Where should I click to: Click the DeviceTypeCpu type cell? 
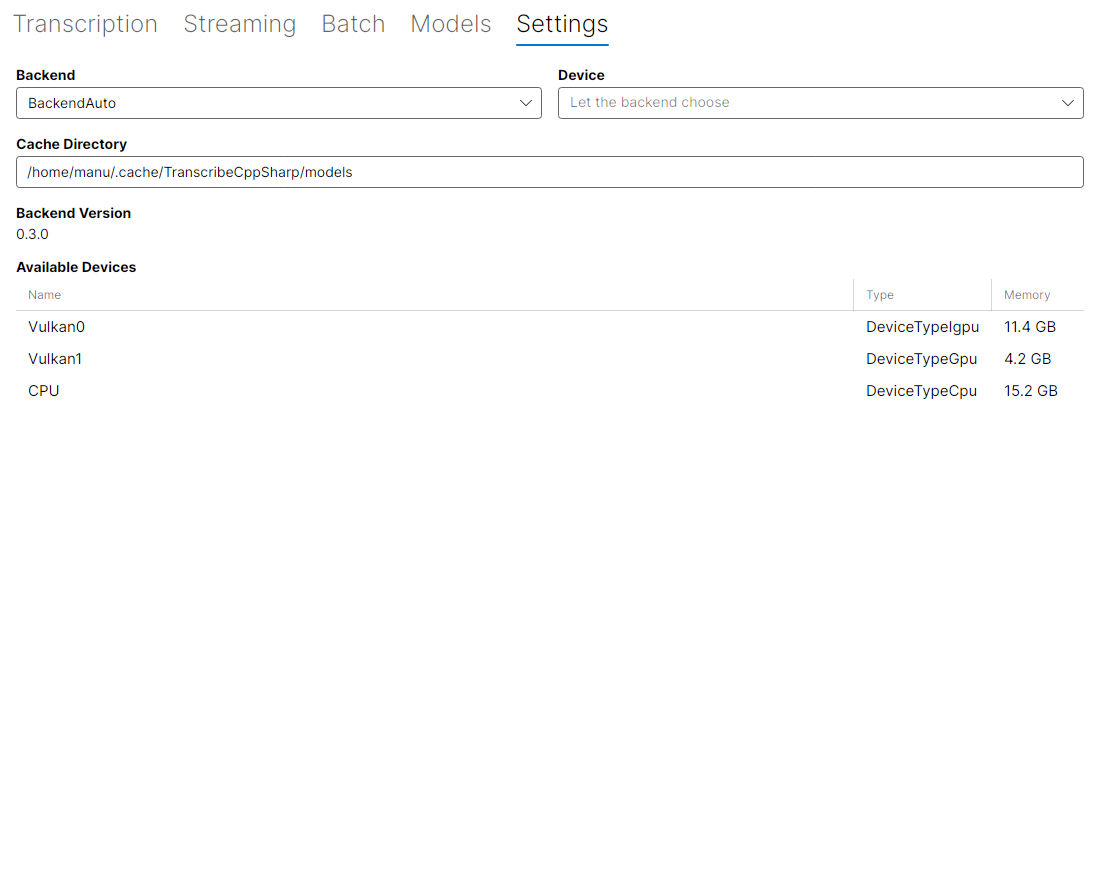click(921, 391)
